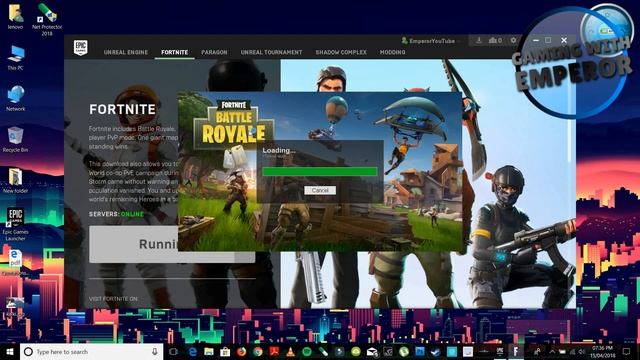640x360 pixels.
Task: Open File Explorer from the taskbar
Action: click(209, 351)
